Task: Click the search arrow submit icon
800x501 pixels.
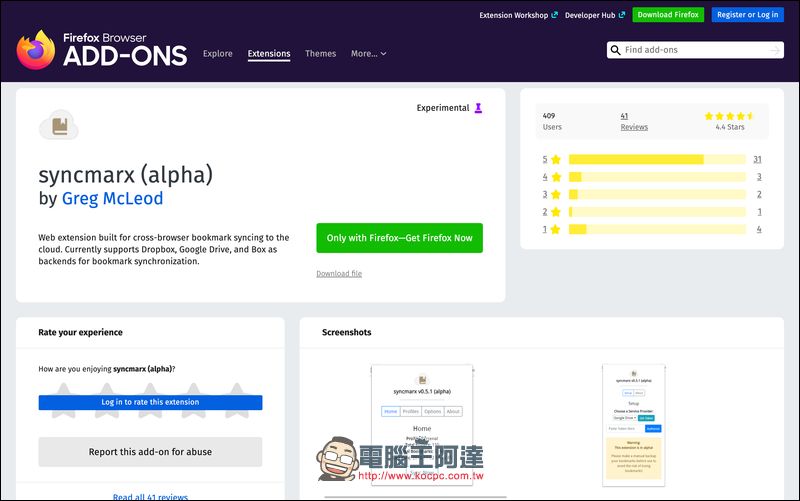Action: (774, 50)
